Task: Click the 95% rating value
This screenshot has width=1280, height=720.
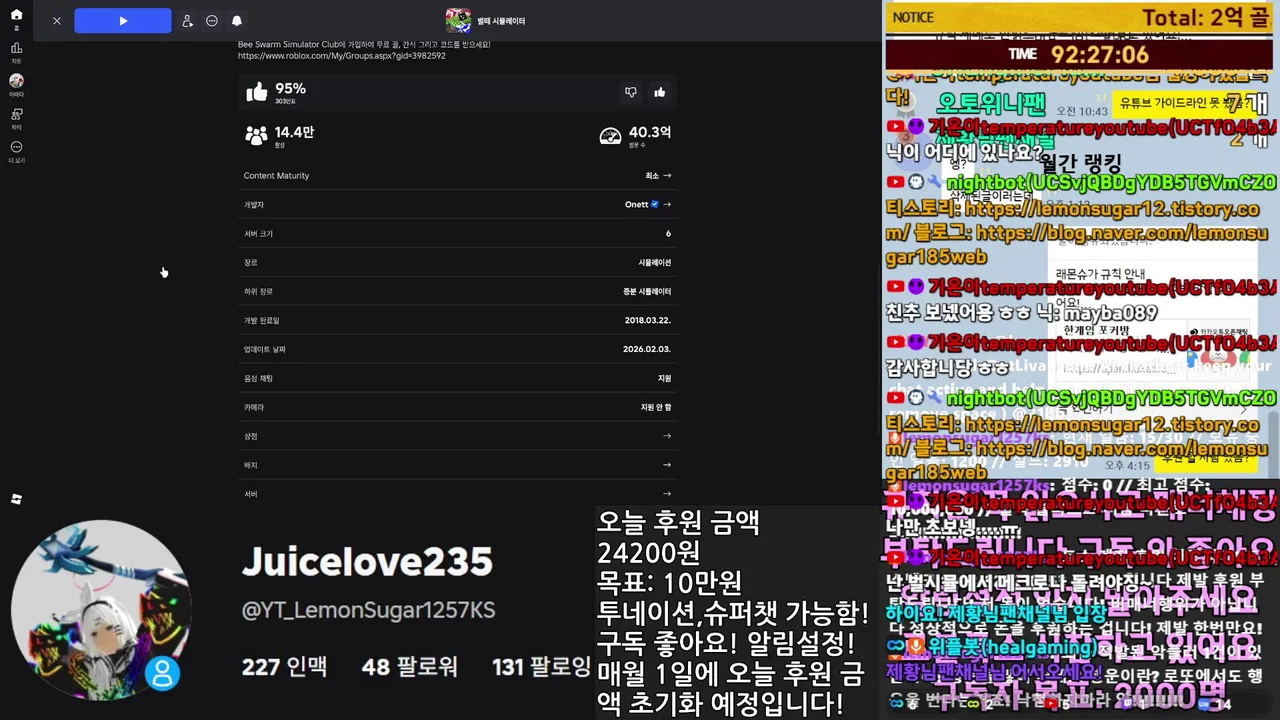Action: (291, 88)
